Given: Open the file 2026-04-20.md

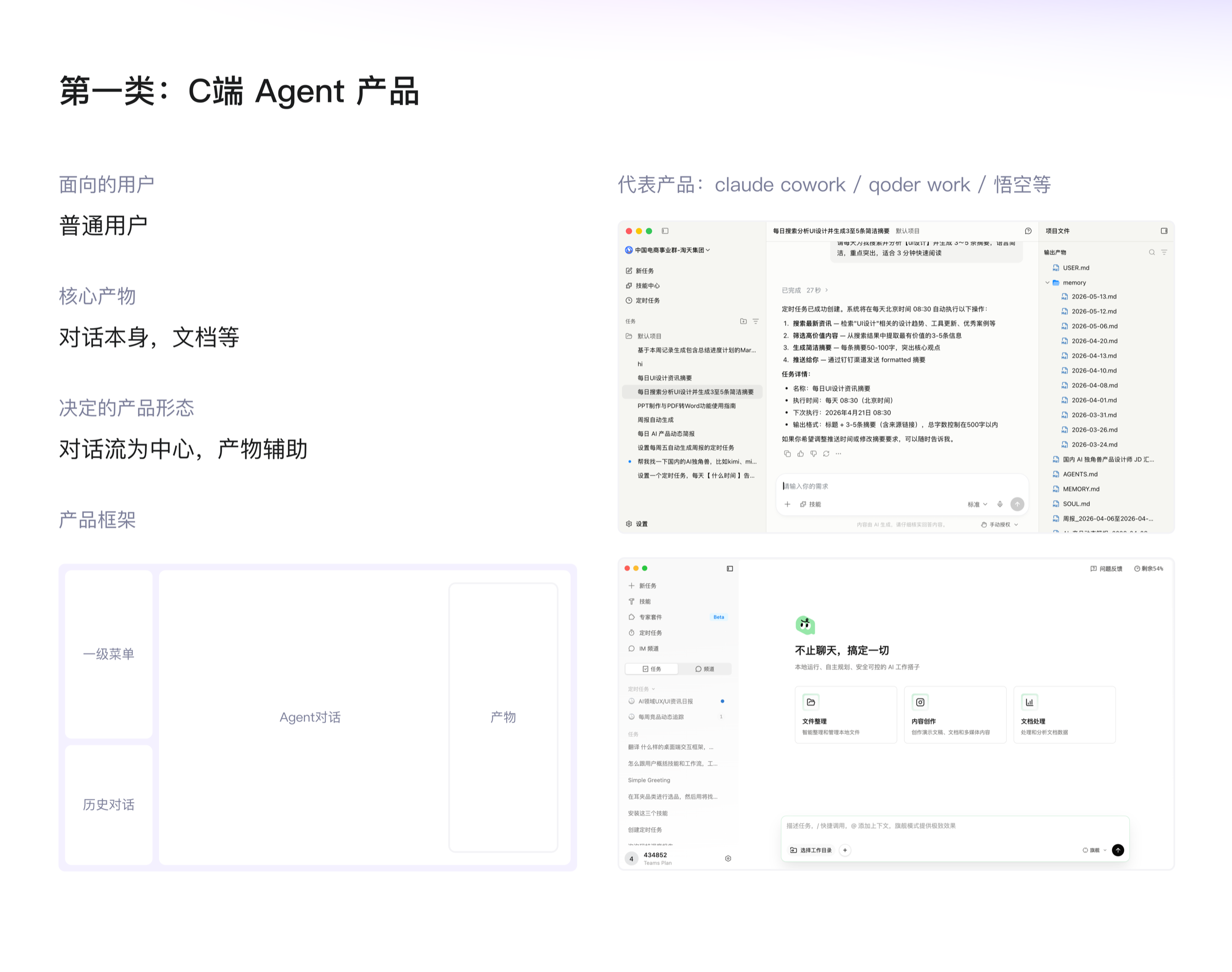Looking at the screenshot, I should (x=1089, y=341).
